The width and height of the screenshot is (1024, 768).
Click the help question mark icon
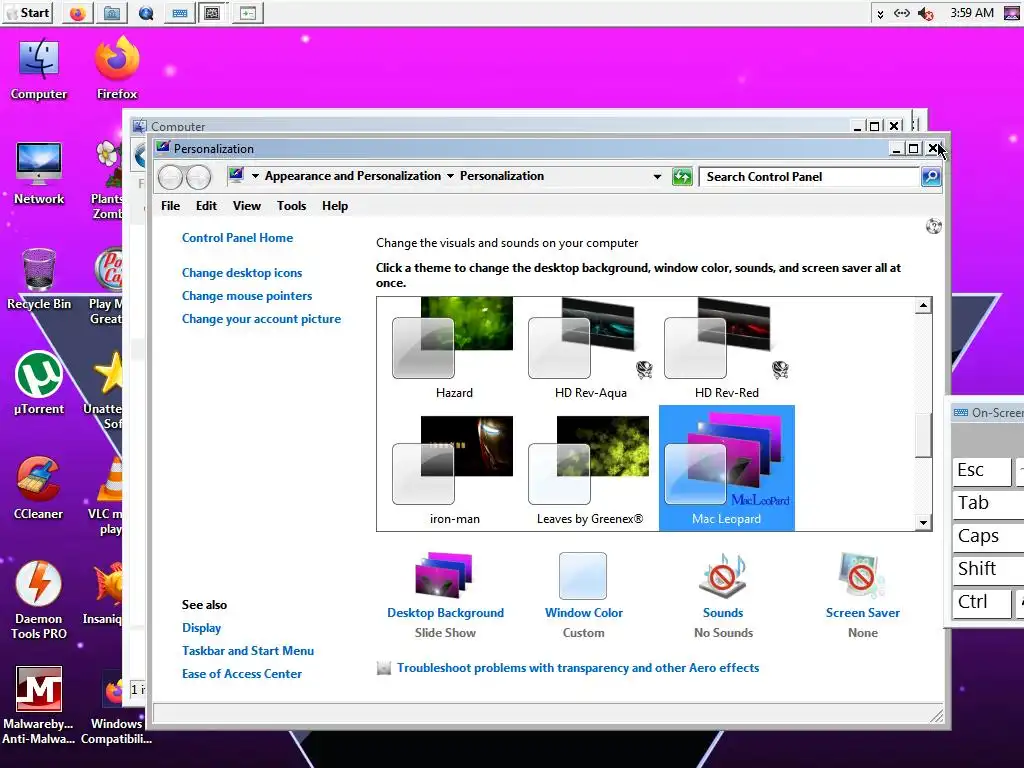click(934, 226)
